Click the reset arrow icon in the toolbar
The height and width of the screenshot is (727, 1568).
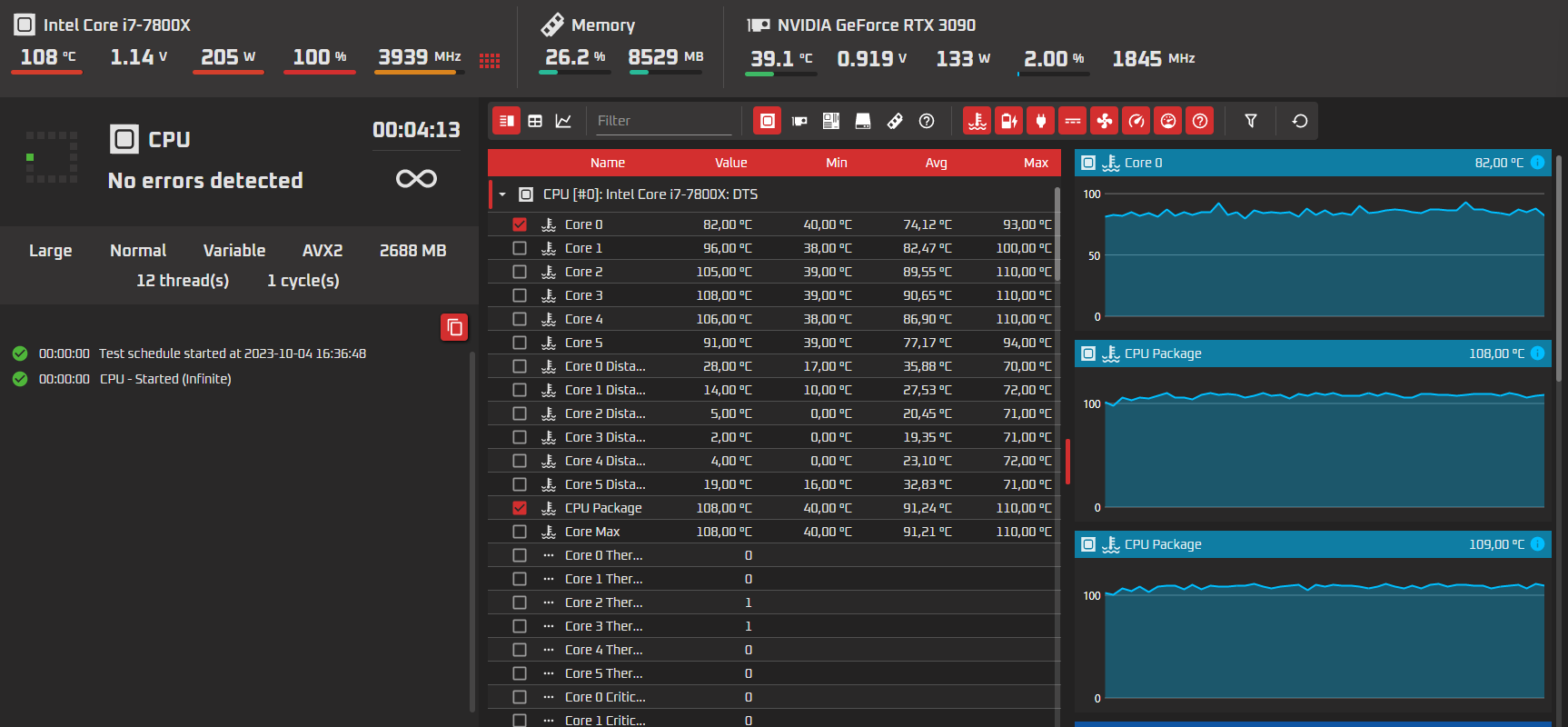1300,121
